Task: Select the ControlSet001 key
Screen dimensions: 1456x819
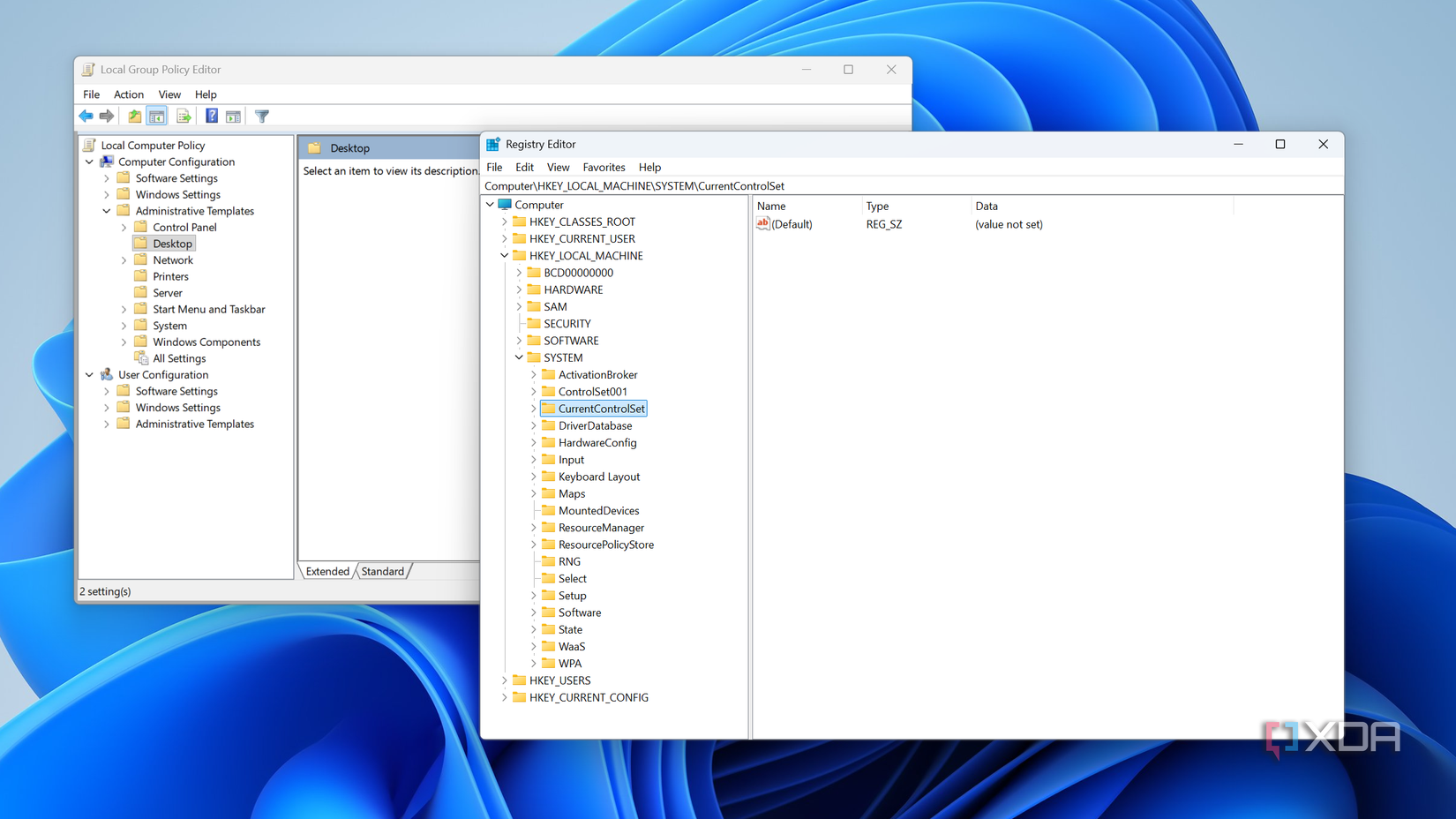Action: (x=592, y=392)
